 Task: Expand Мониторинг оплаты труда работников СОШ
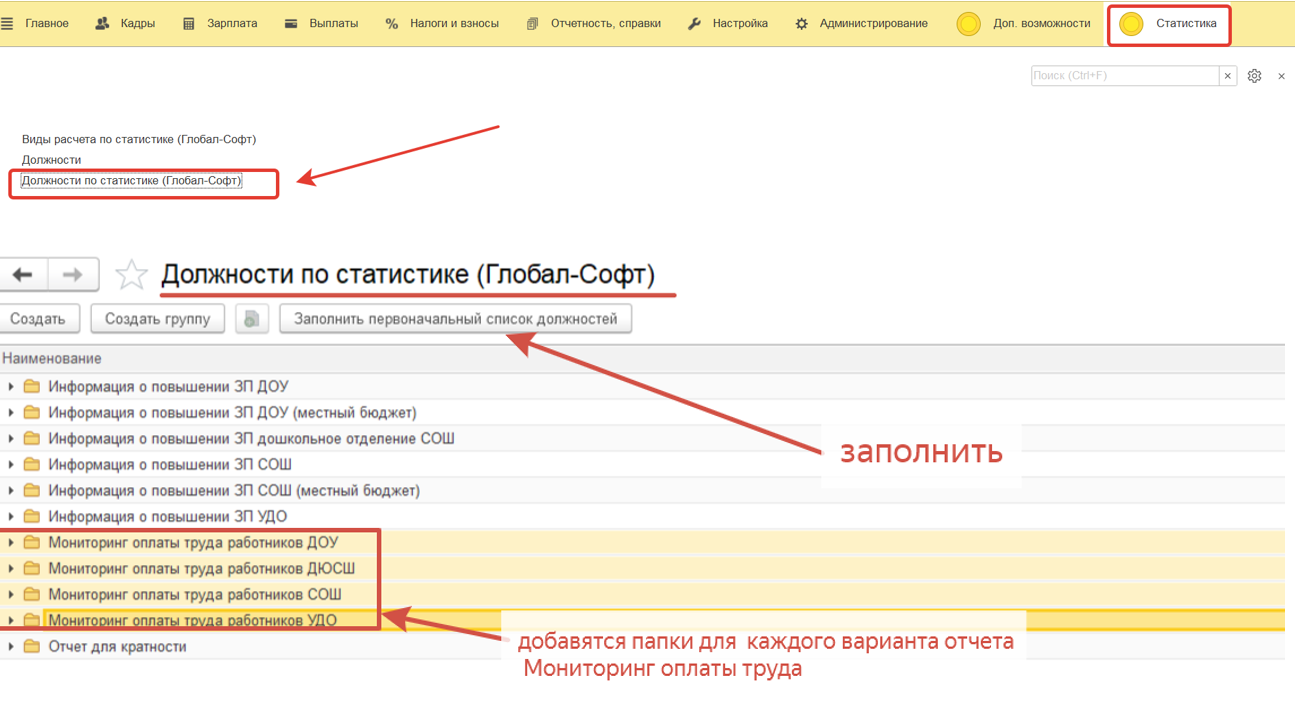click(11, 594)
